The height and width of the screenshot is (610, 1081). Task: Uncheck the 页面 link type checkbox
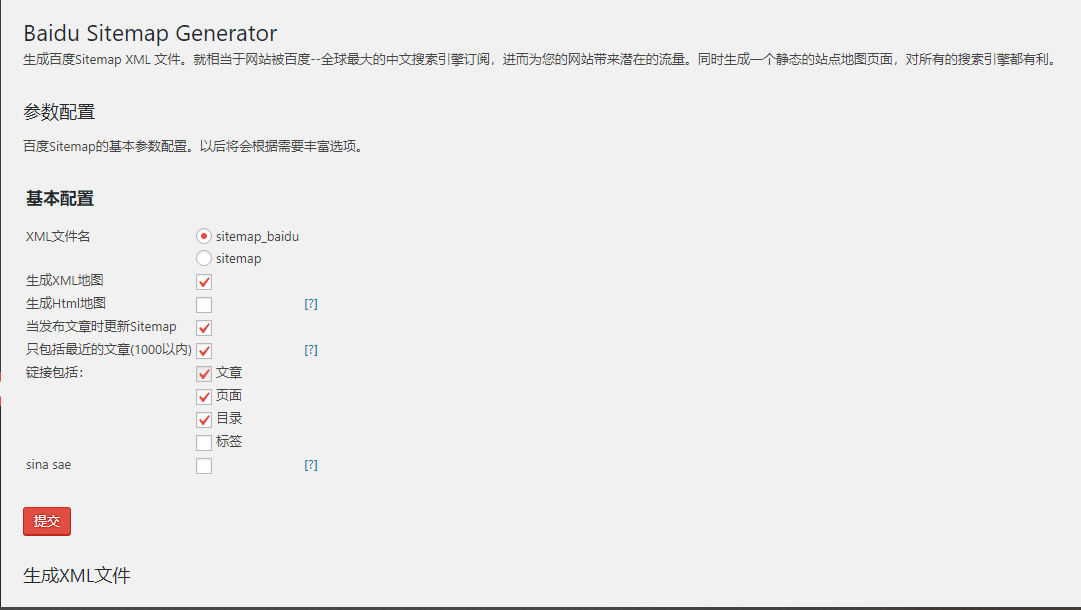tap(204, 396)
